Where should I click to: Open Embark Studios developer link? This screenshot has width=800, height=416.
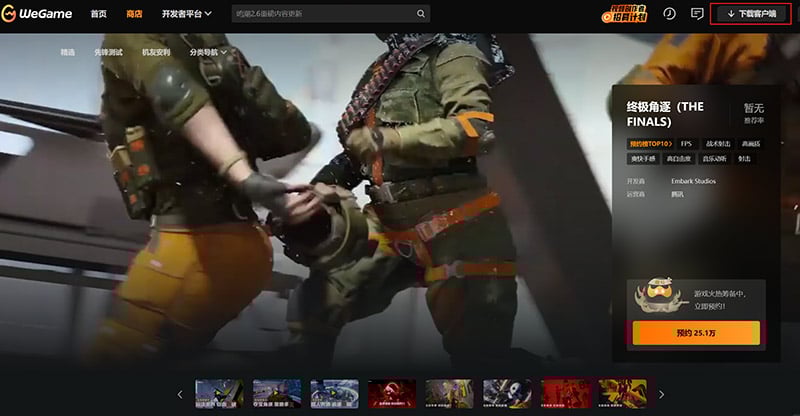693,181
